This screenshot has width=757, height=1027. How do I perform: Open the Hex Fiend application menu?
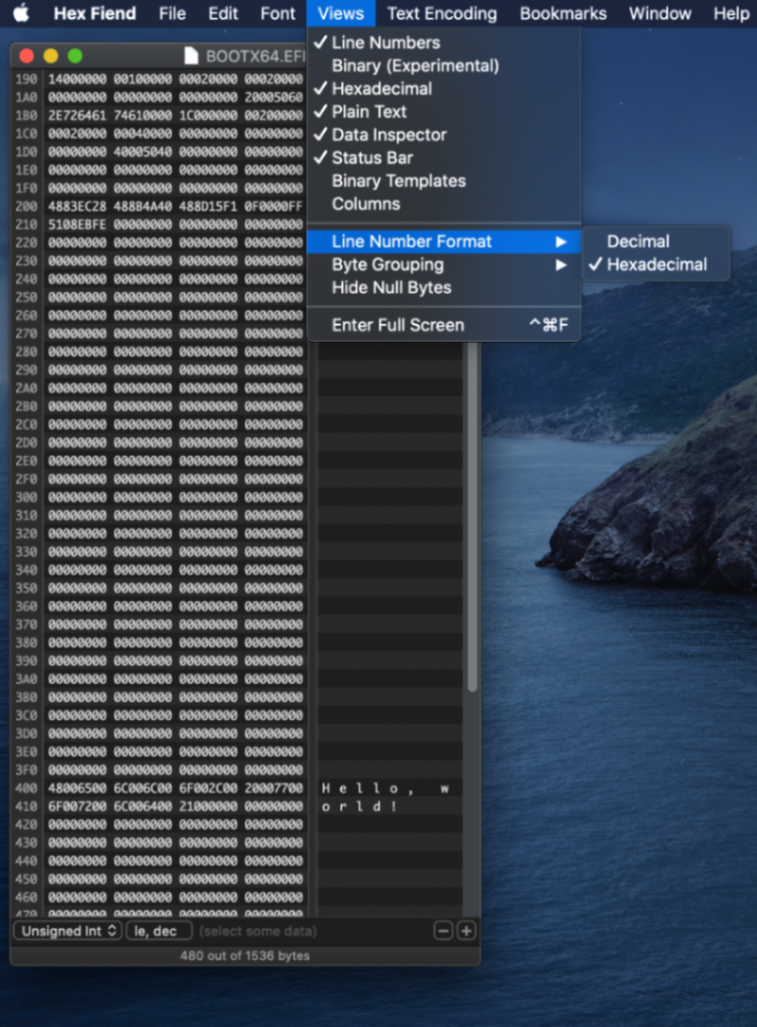point(95,13)
